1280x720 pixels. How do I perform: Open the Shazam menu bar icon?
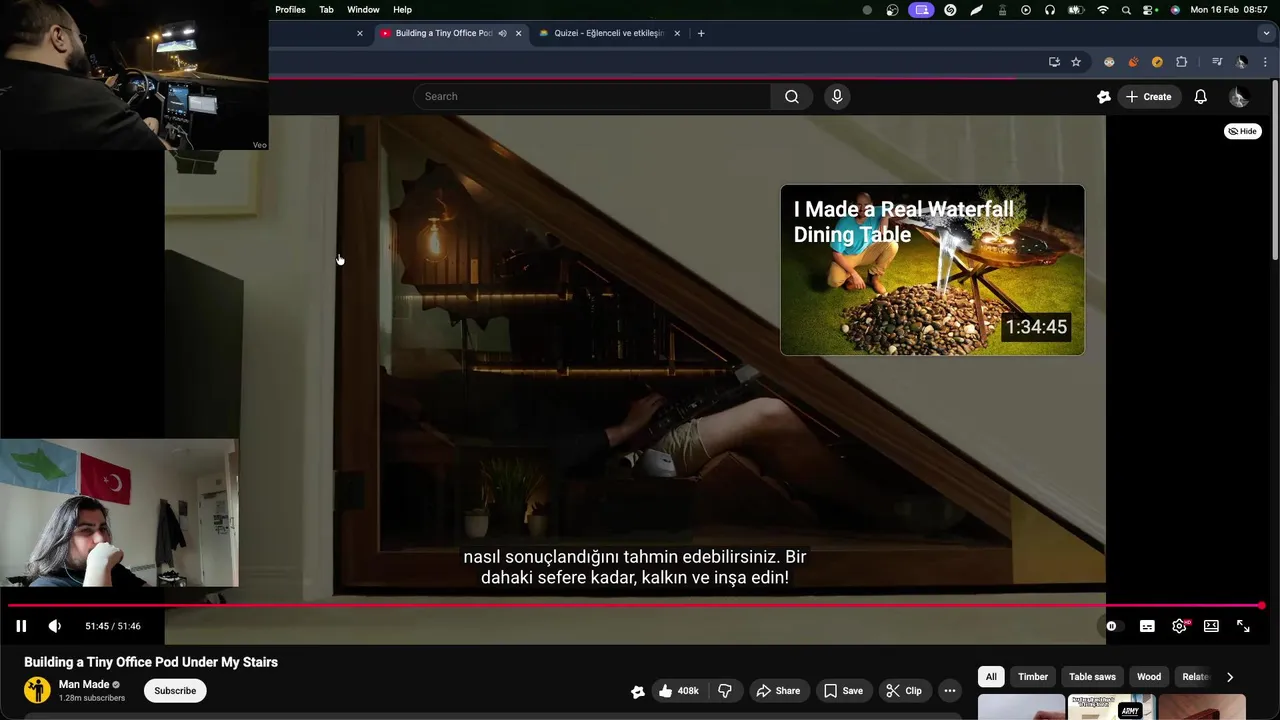click(x=950, y=10)
